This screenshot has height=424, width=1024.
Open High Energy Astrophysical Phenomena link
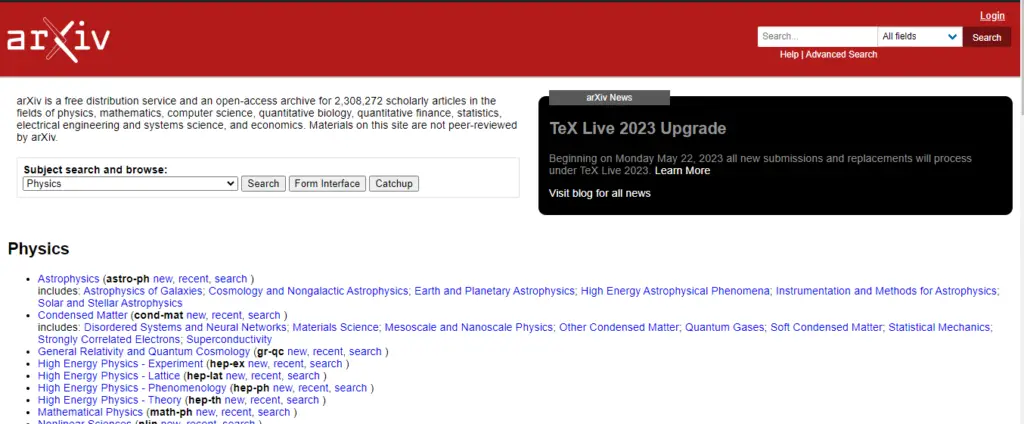point(675,291)
